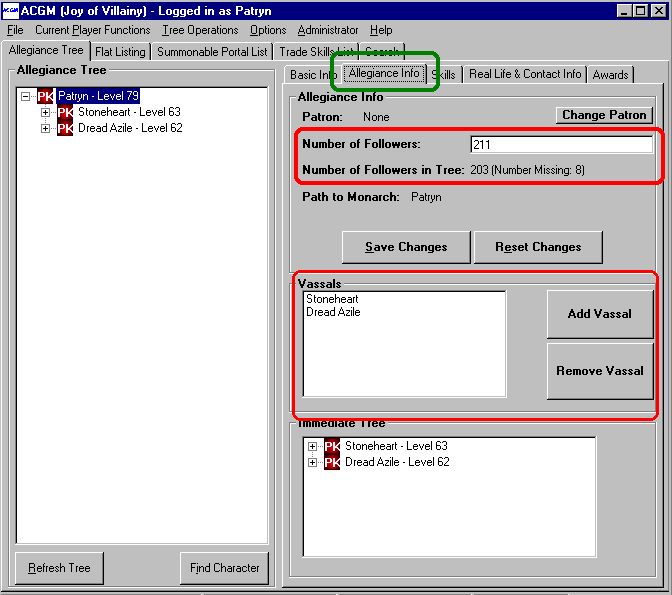Open the Tree Operations menu
Viewport: 672px width, 595px height.
point(200,30)
